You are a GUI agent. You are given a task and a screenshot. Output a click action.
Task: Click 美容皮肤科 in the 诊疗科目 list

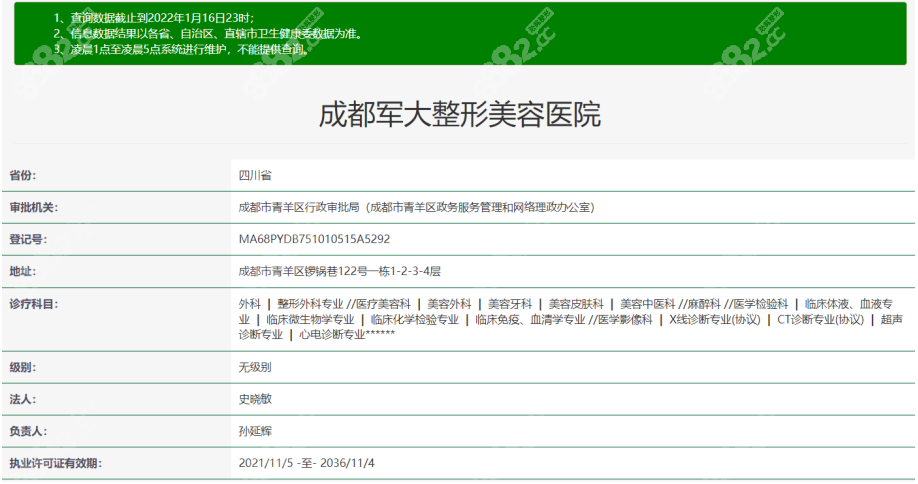[576, 304]
